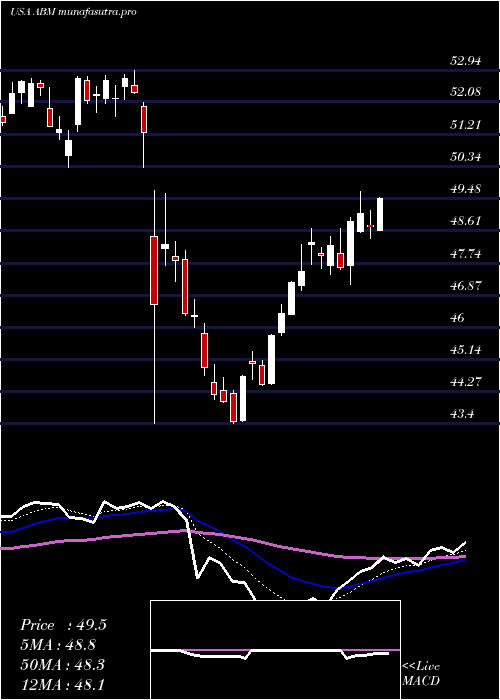The image size is (500, 700).
Task: Click the large red gap-down candle with long wick
Action: (154, 270)
